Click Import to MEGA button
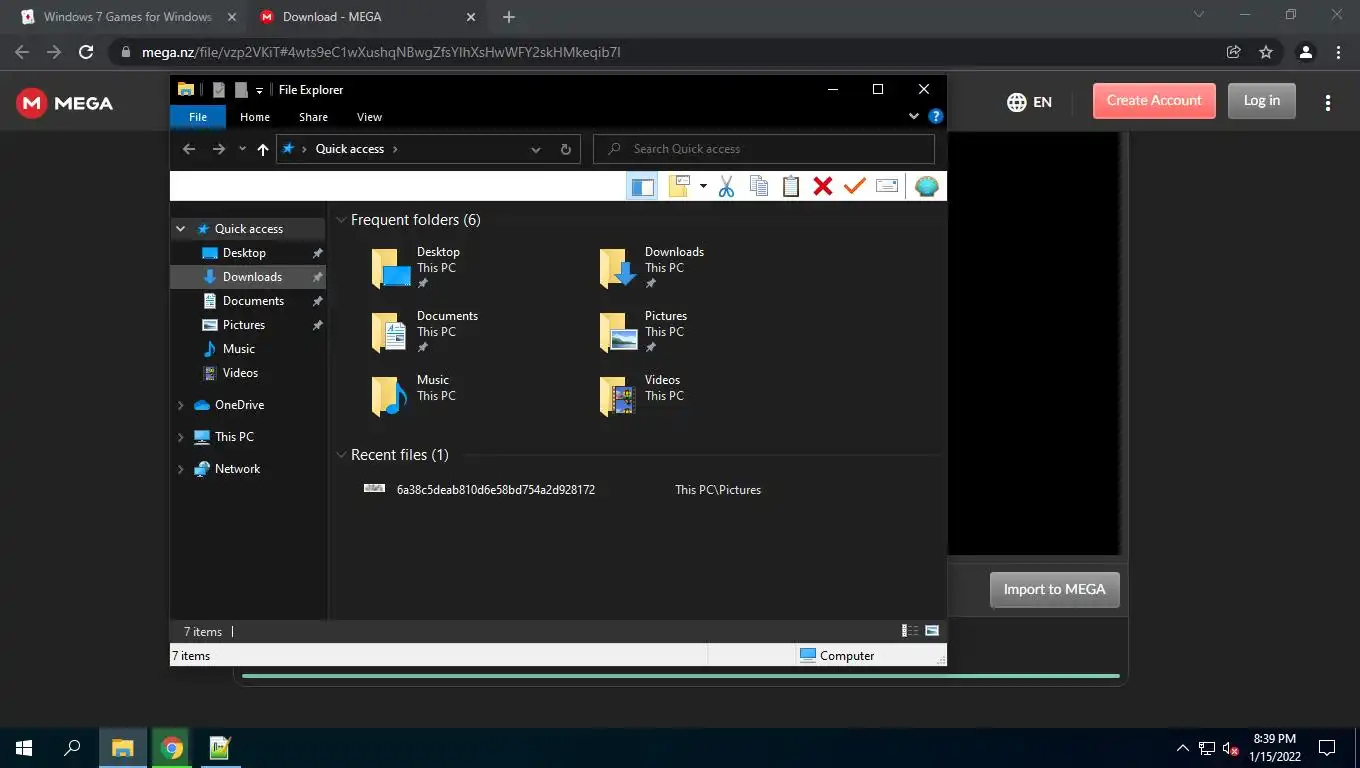The height and width of the screenshot is (768, 1360). pyautogui.click(x=1054, y=589)
